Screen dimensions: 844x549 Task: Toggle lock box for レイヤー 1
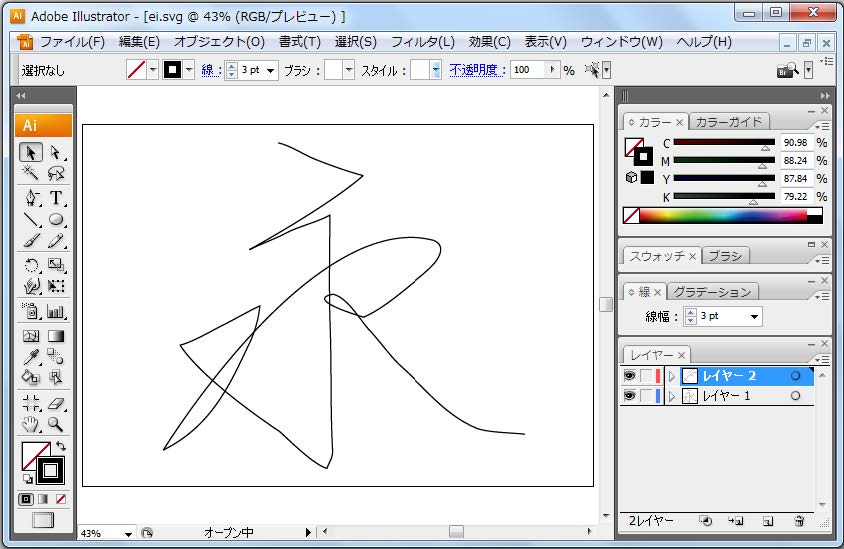(x=646, y=396)
